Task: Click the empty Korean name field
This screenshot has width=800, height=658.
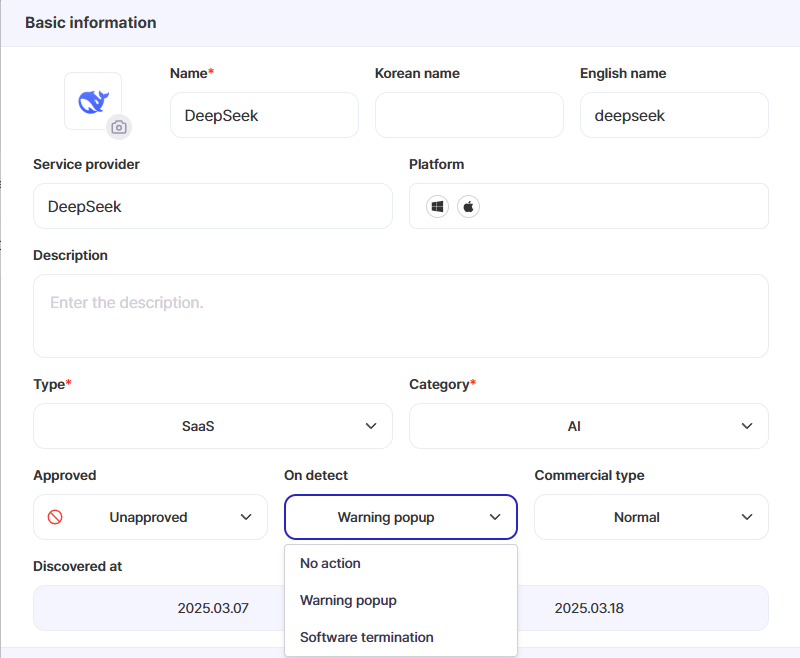Action: point(469,115)
